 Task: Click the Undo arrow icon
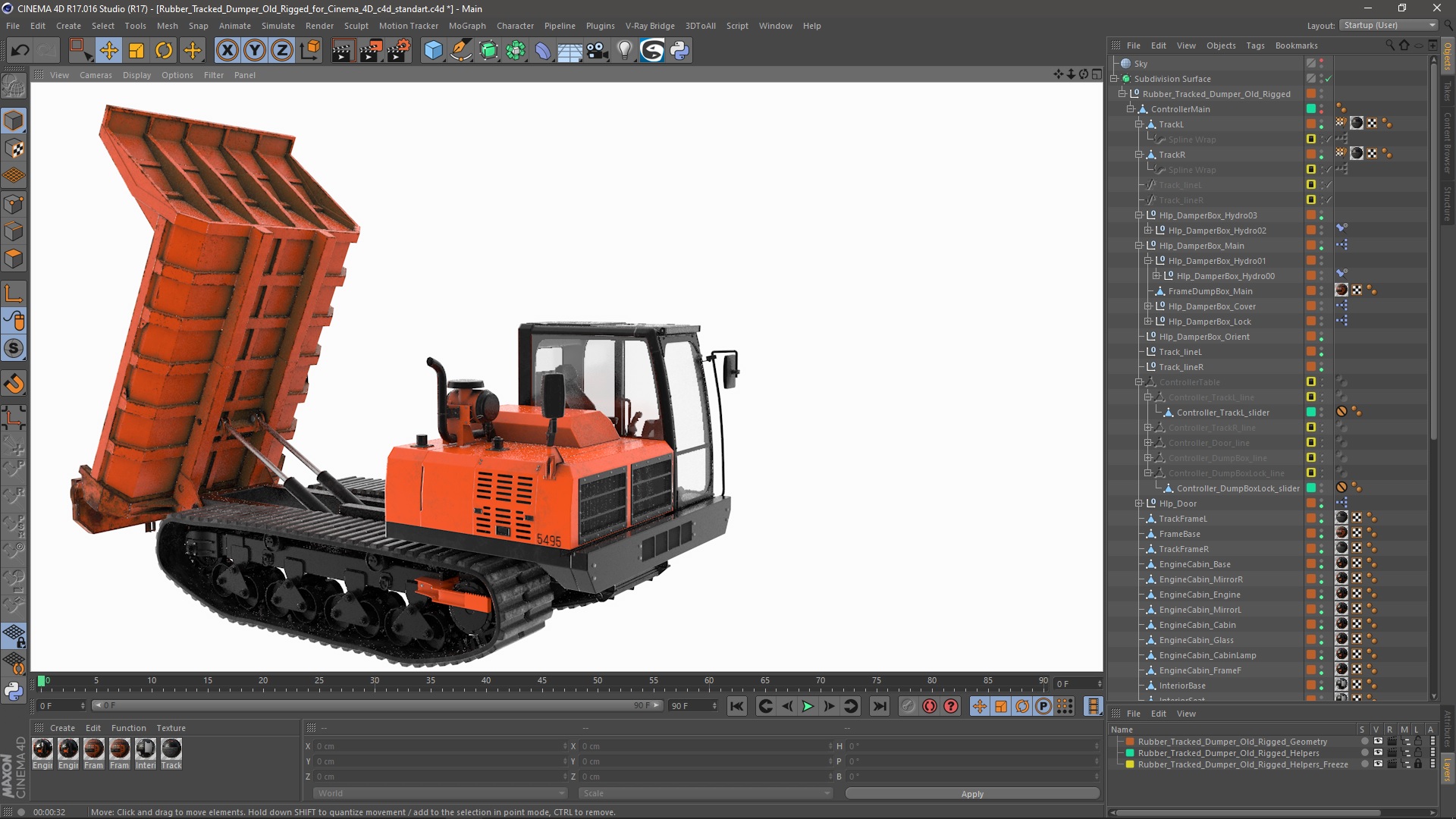click(20, 51)
